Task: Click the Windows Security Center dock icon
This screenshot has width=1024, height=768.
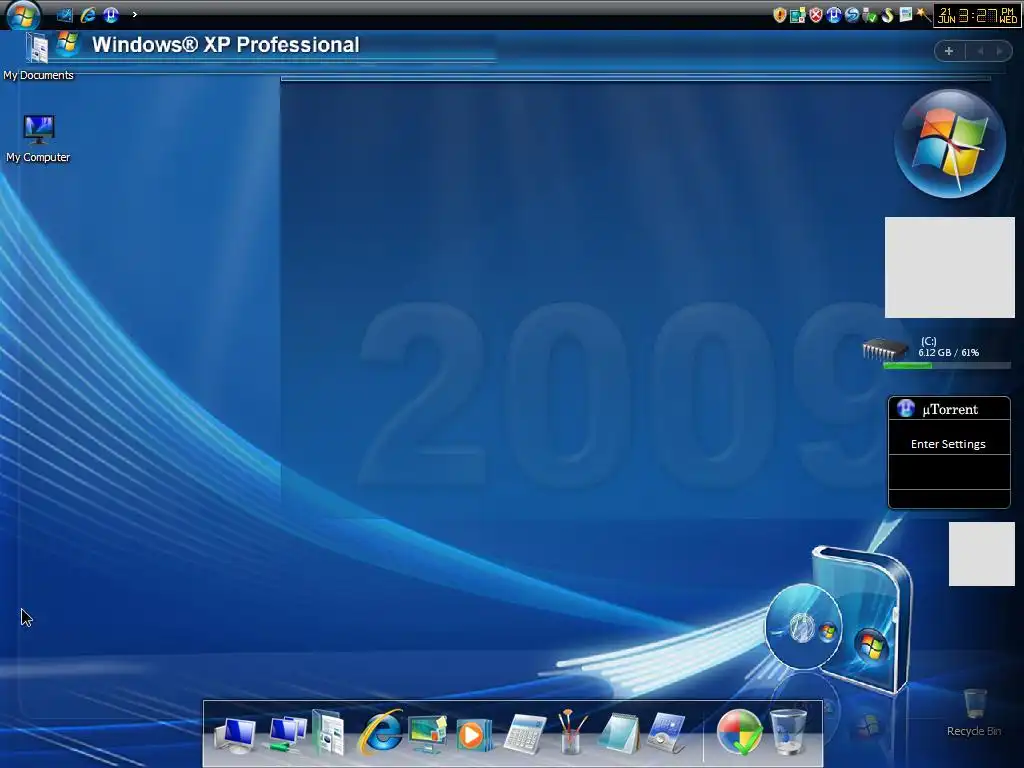Action: click(x=740, y=732)
